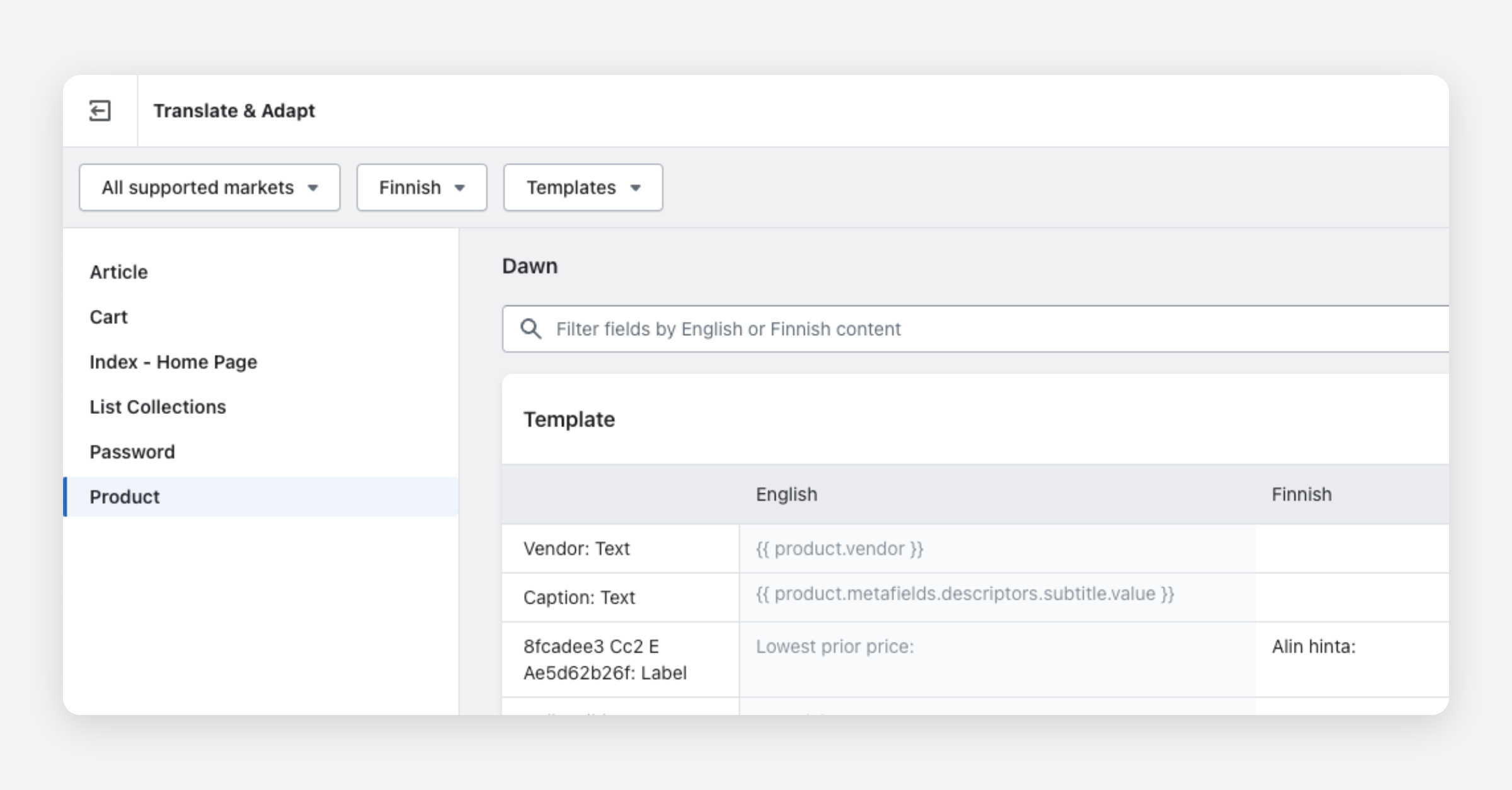Click the English column header
Screen dimensions: 1512x790
786,495
